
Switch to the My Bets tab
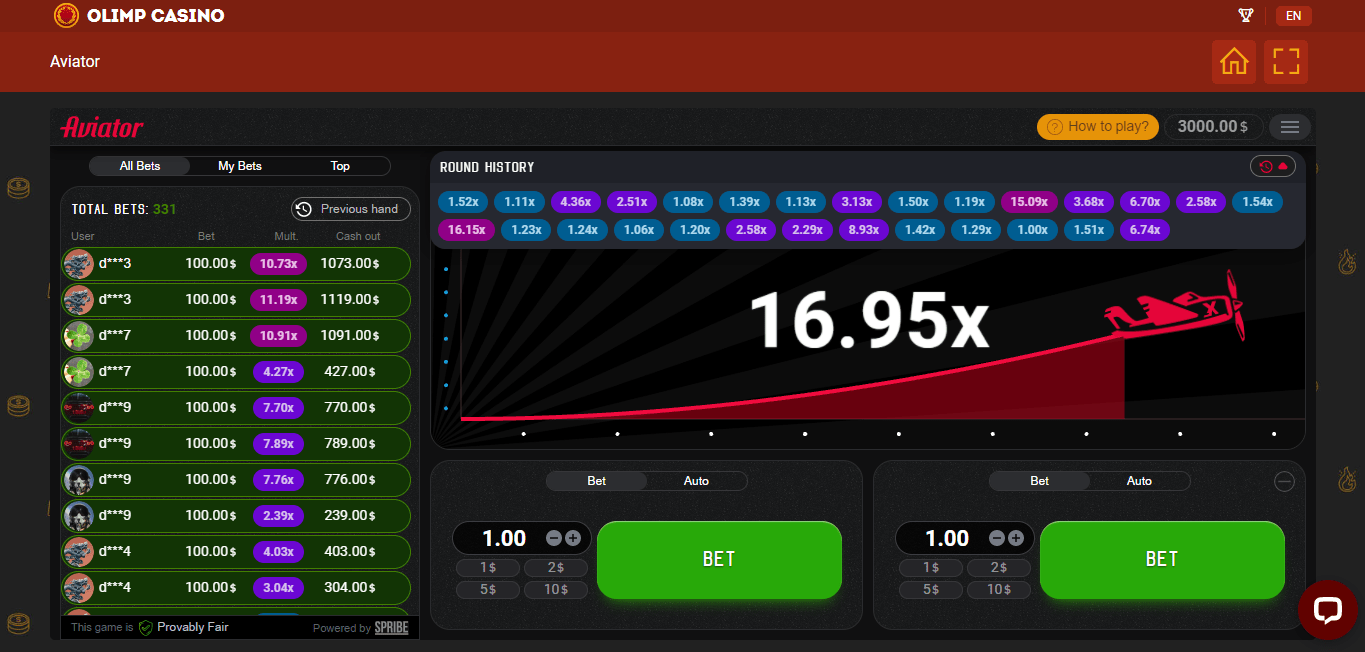pos(240,166)
